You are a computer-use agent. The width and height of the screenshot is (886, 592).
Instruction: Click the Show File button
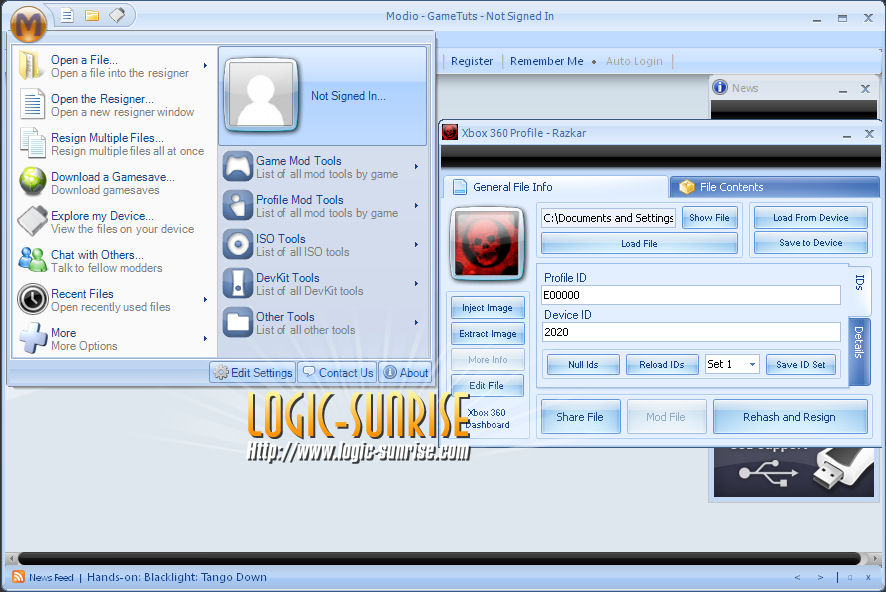pos(709,217)
